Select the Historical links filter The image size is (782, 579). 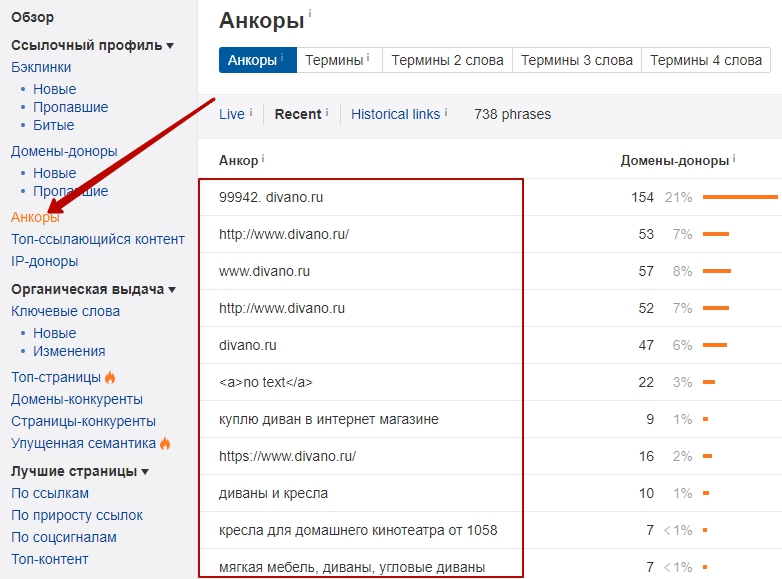395,114
